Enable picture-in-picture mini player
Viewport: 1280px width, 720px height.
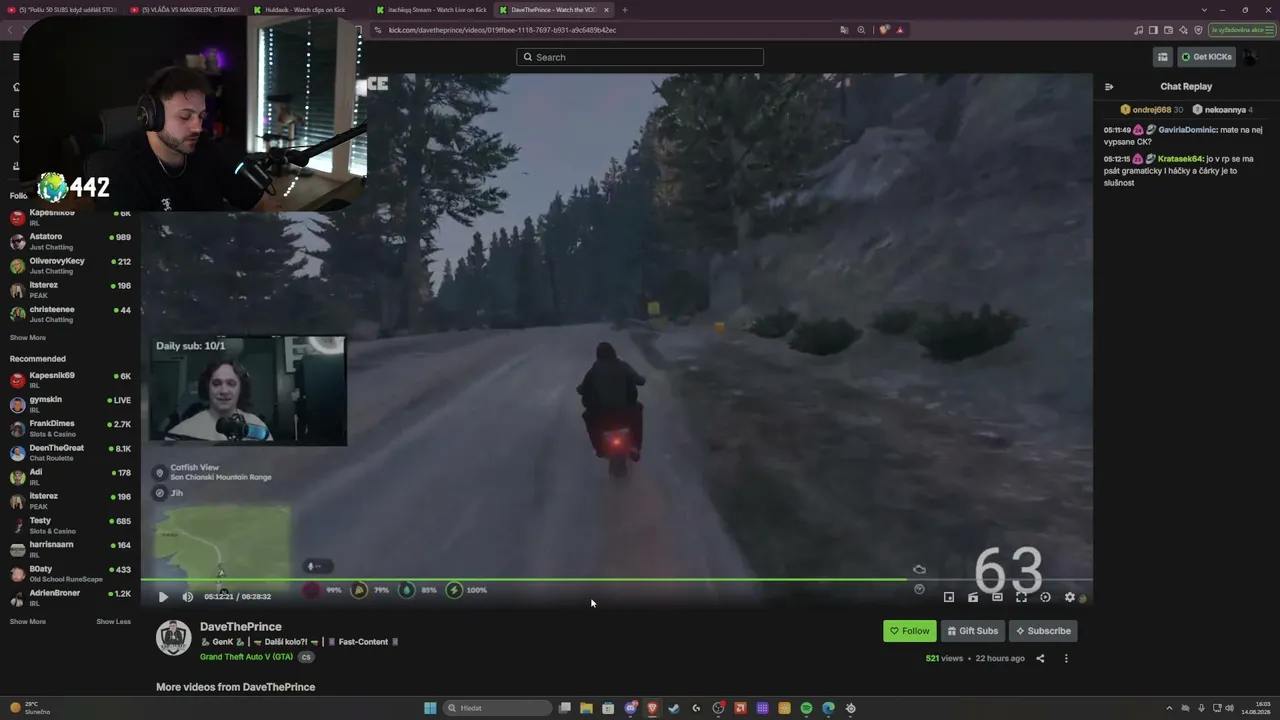(x=949, y=597)
